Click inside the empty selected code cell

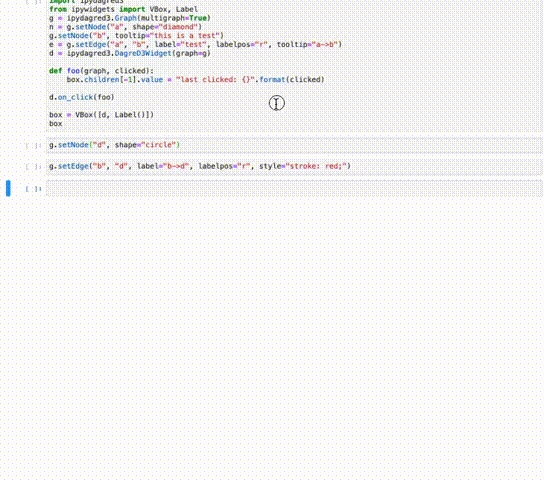coord(294,189)
